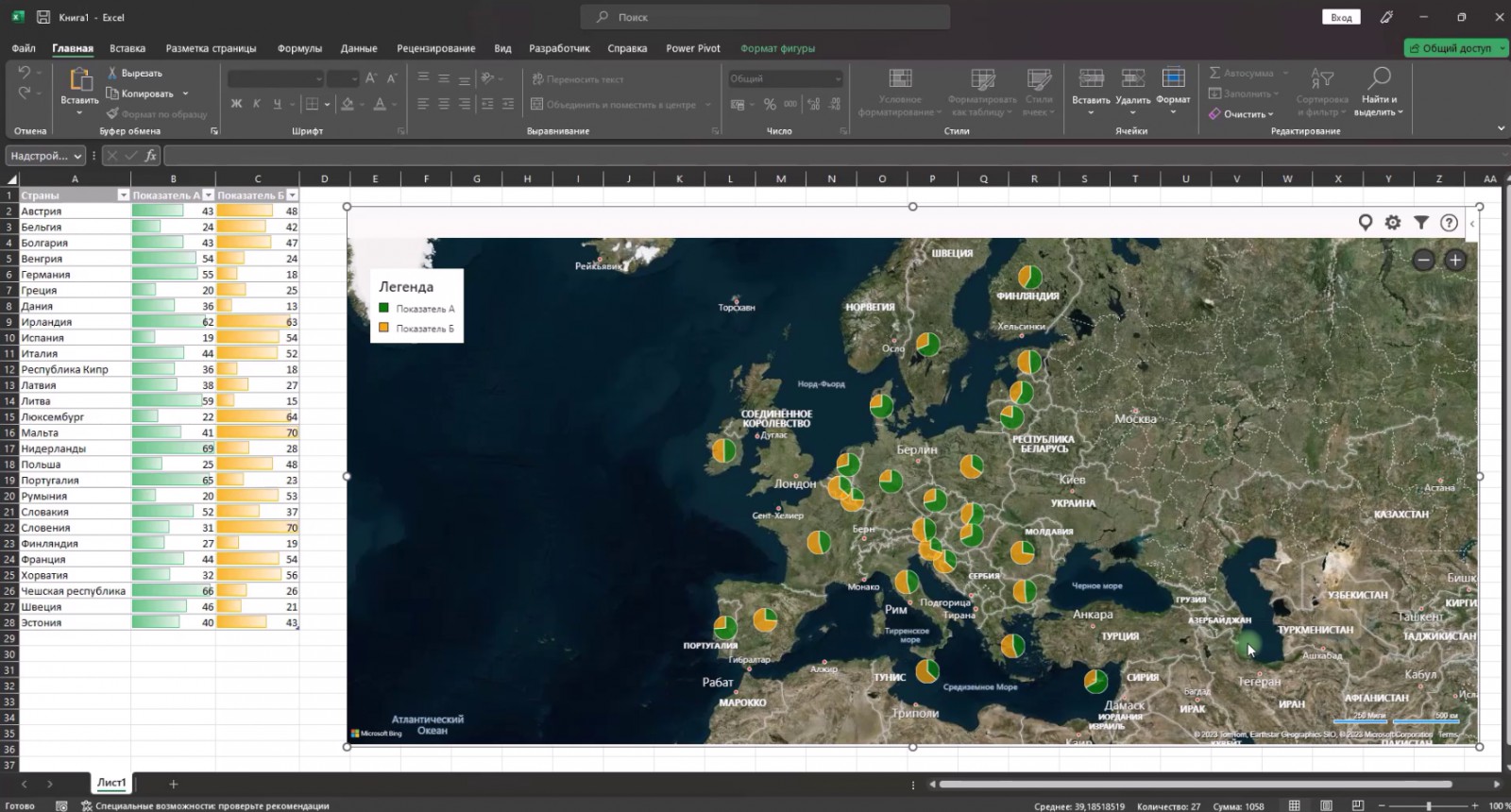Toggle bold formatting button
Image resolution: width=1511 pixels, height=812 pixels.
tap(236, 104)
